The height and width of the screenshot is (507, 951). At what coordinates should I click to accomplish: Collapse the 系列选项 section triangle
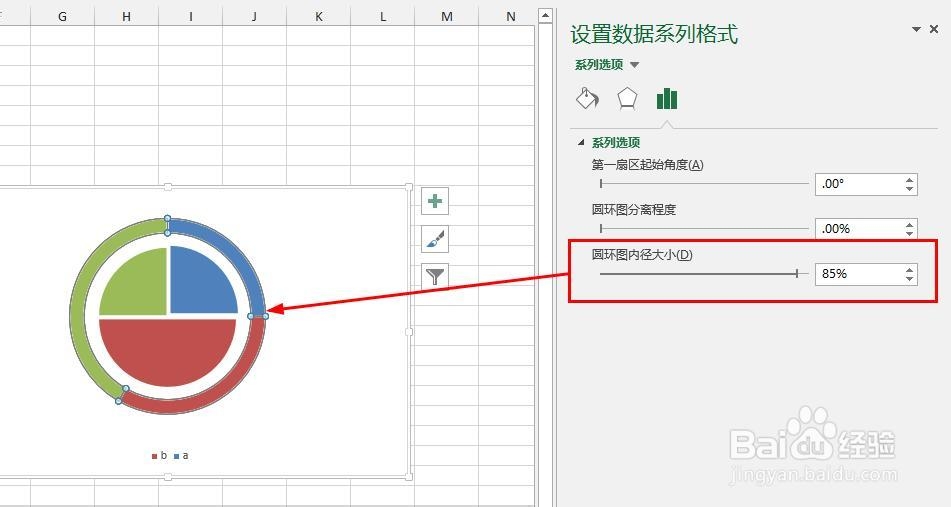581,143
